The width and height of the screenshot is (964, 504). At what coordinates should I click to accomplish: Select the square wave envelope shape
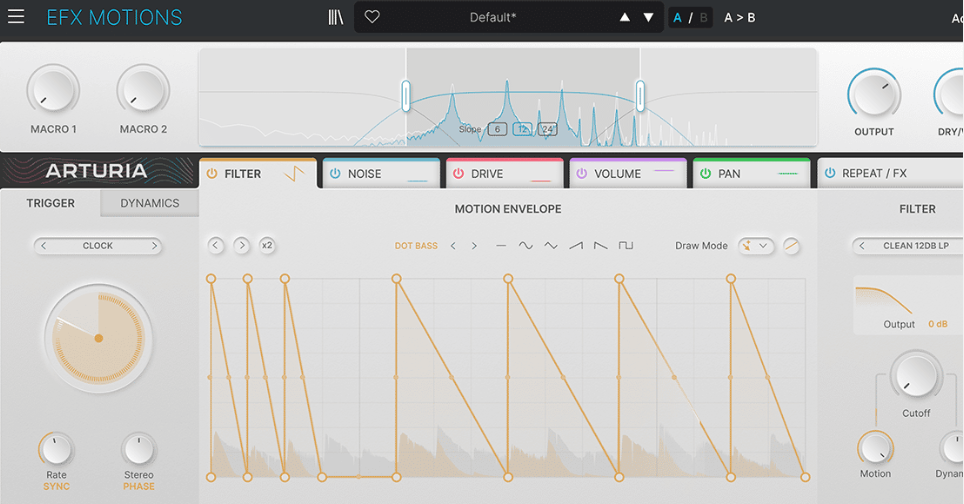626,246
